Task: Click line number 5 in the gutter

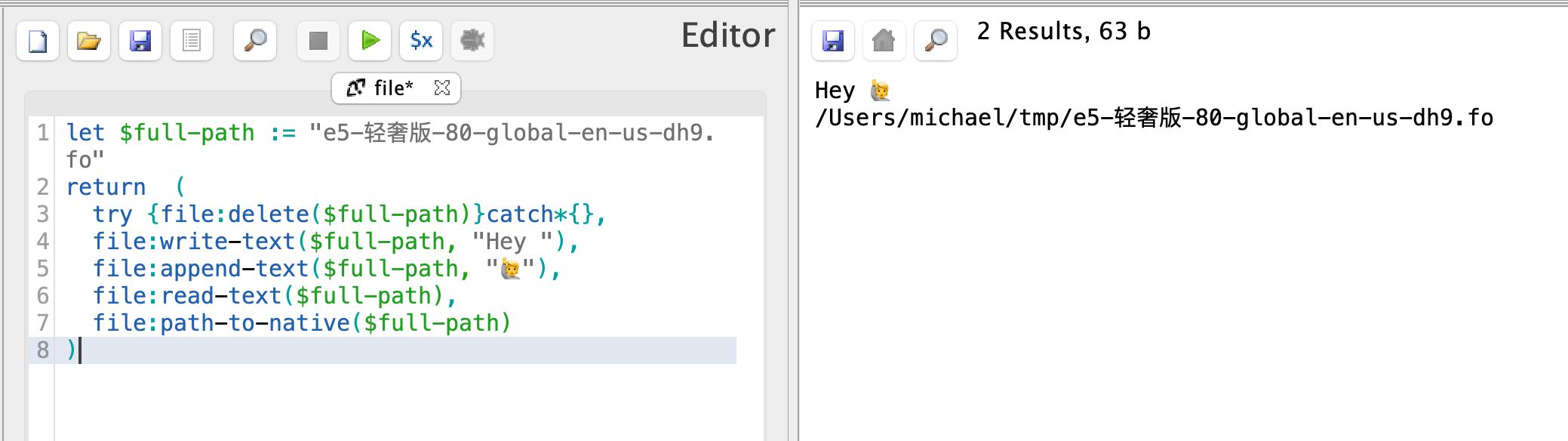Action: coord(42,269)
